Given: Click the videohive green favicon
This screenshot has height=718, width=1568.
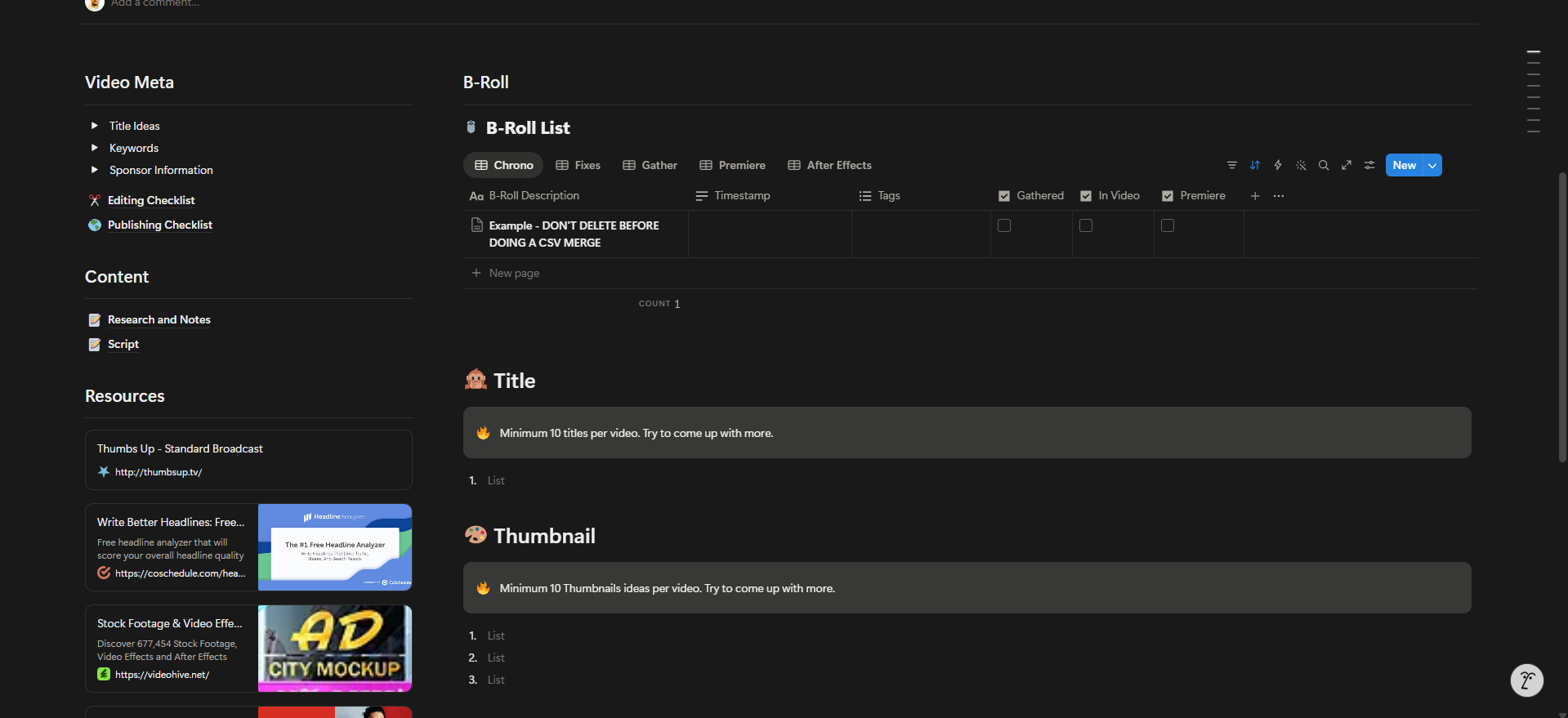Looking at the screenshot, I should point(104,674).
